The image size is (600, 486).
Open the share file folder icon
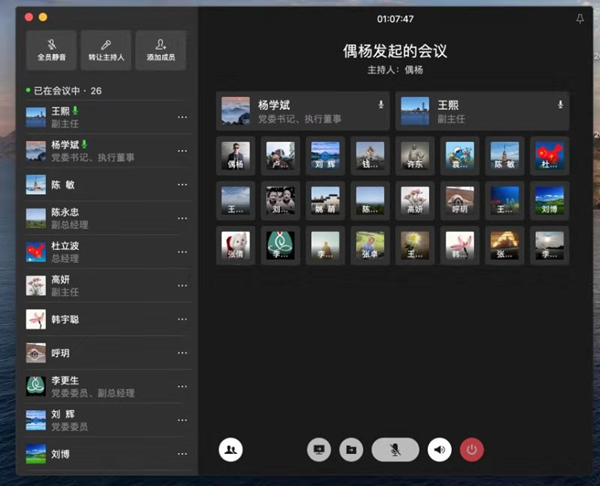(351, 450)
